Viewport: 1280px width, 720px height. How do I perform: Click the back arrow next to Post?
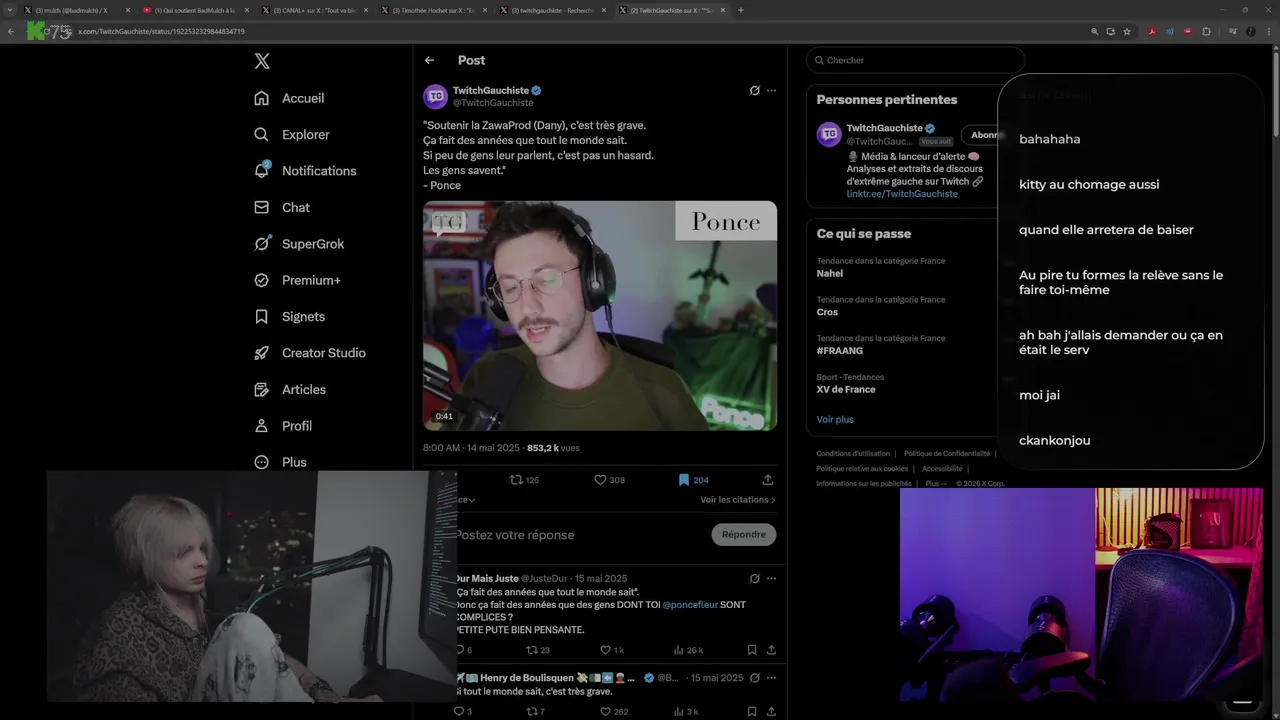[x=429, y=60]
